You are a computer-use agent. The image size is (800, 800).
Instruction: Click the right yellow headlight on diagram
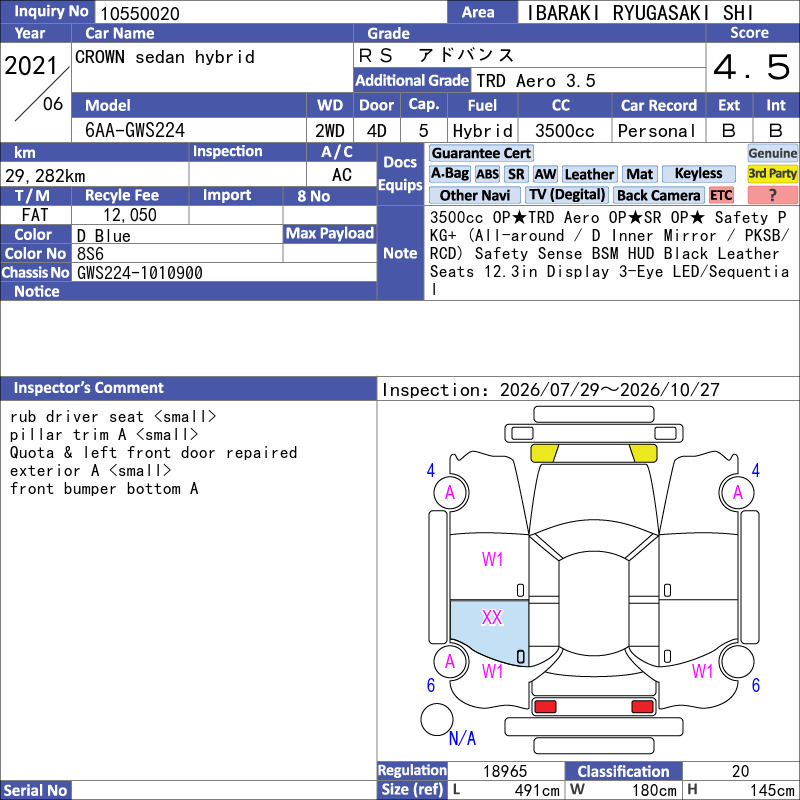click(643, 453)
